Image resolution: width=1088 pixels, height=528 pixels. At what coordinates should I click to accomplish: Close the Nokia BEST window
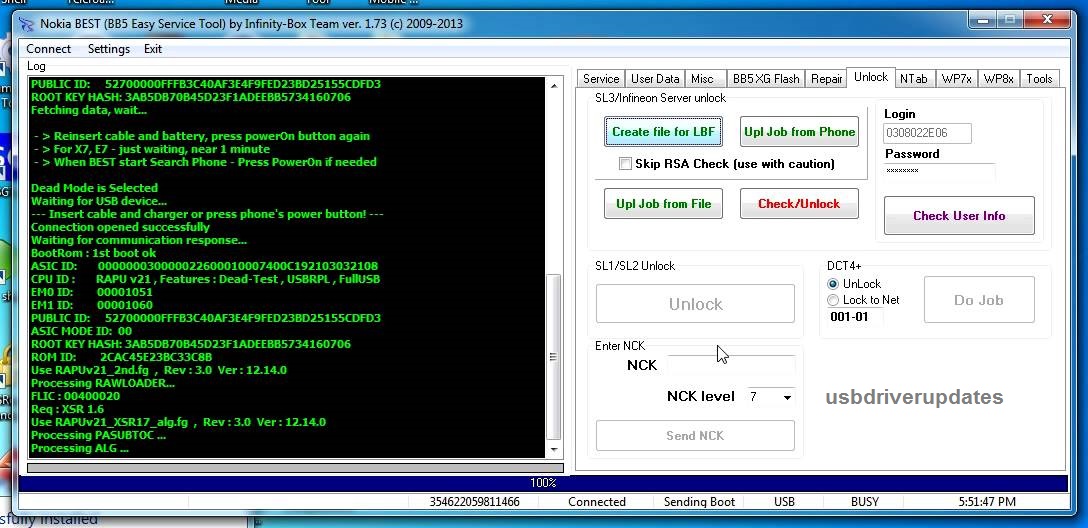[x=1046, y=21]
